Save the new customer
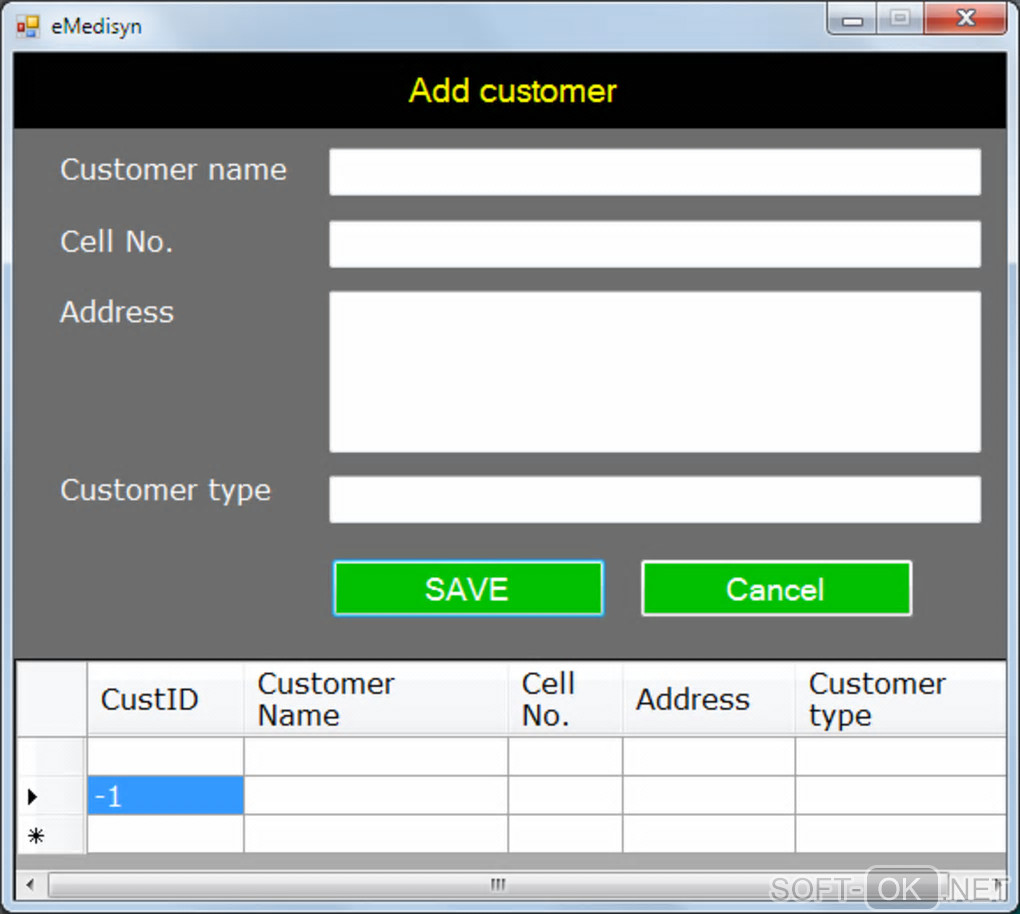This screenshot has height=914, width=1020. coord(468,588)
